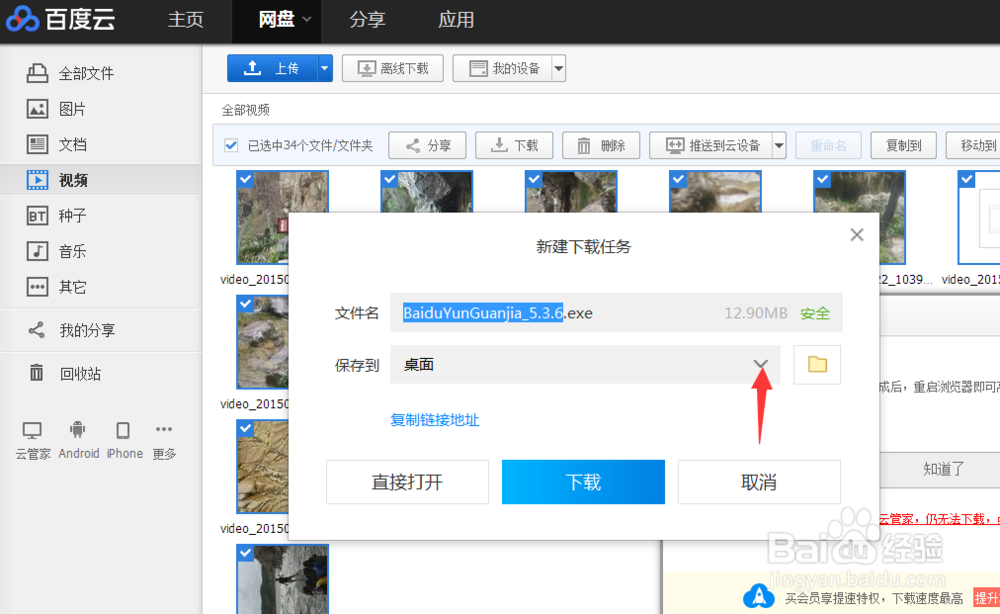Click the iPhone client icon

pos(123,431)
